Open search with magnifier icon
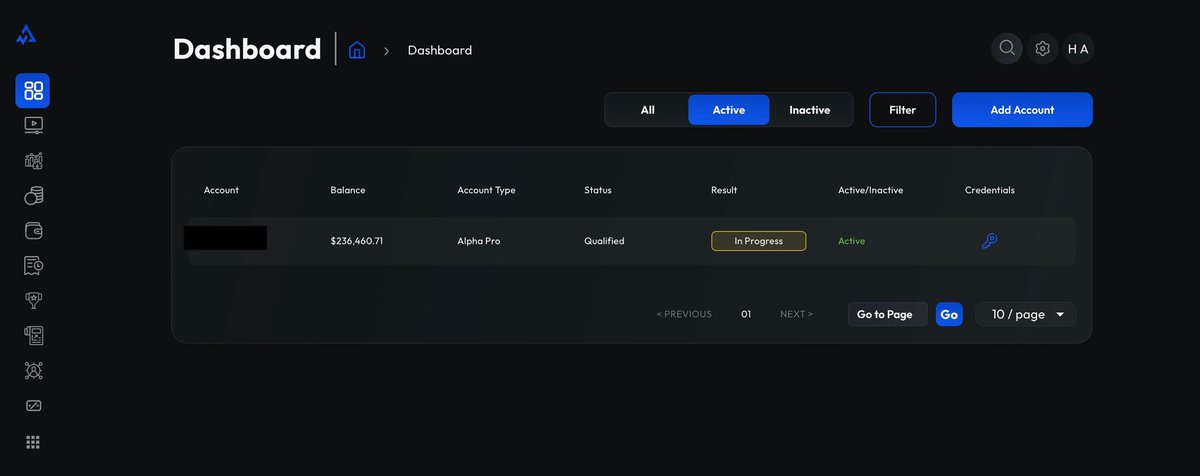Viewport: 1200px width, 476px height. tap(1007, 48)
